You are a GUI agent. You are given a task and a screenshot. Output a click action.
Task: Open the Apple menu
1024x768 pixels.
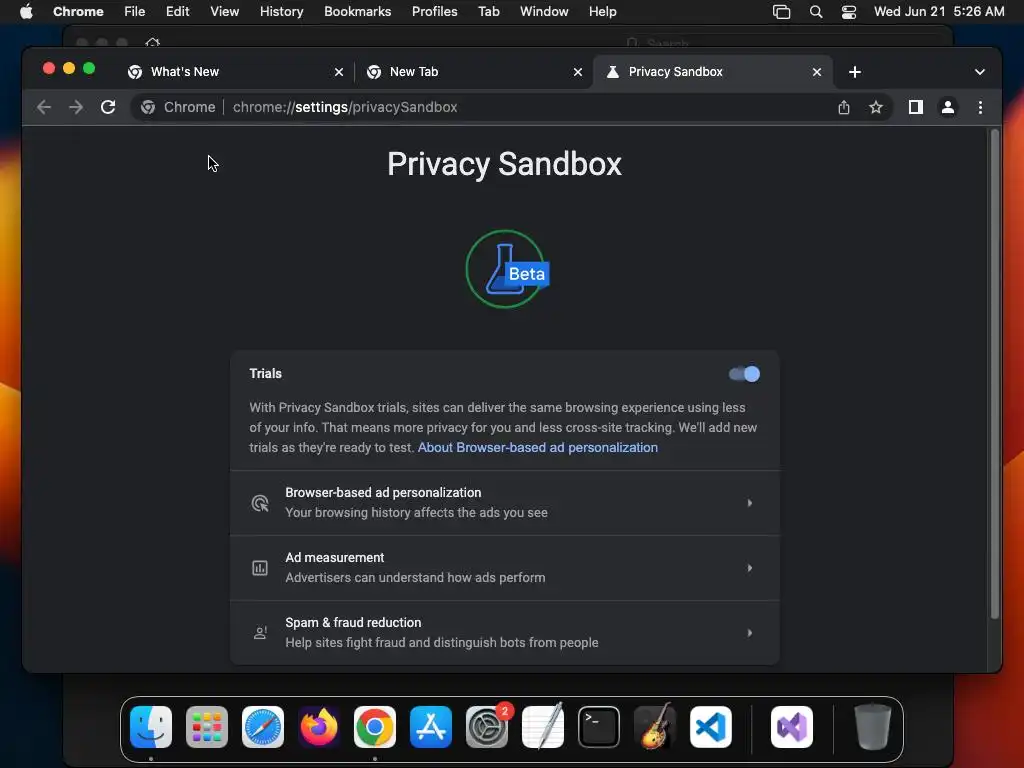26,11
